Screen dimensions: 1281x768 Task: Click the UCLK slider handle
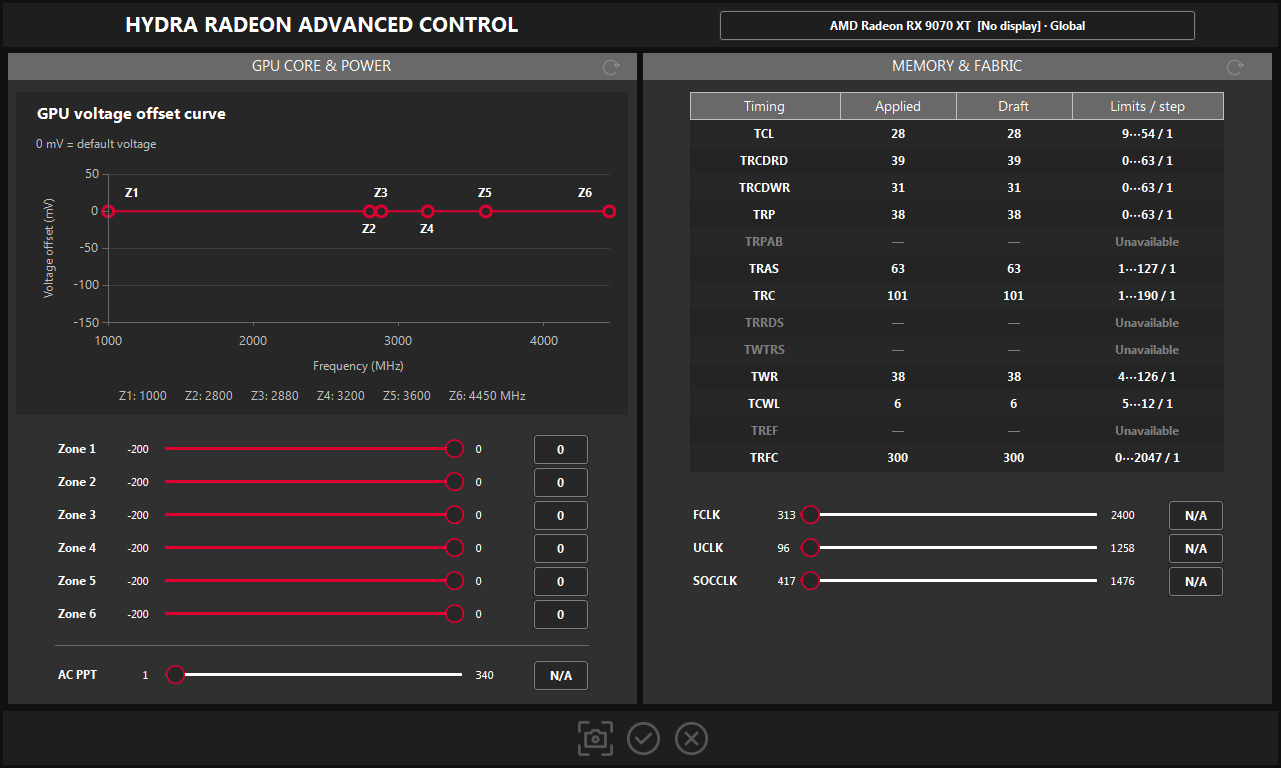point(810,548)
